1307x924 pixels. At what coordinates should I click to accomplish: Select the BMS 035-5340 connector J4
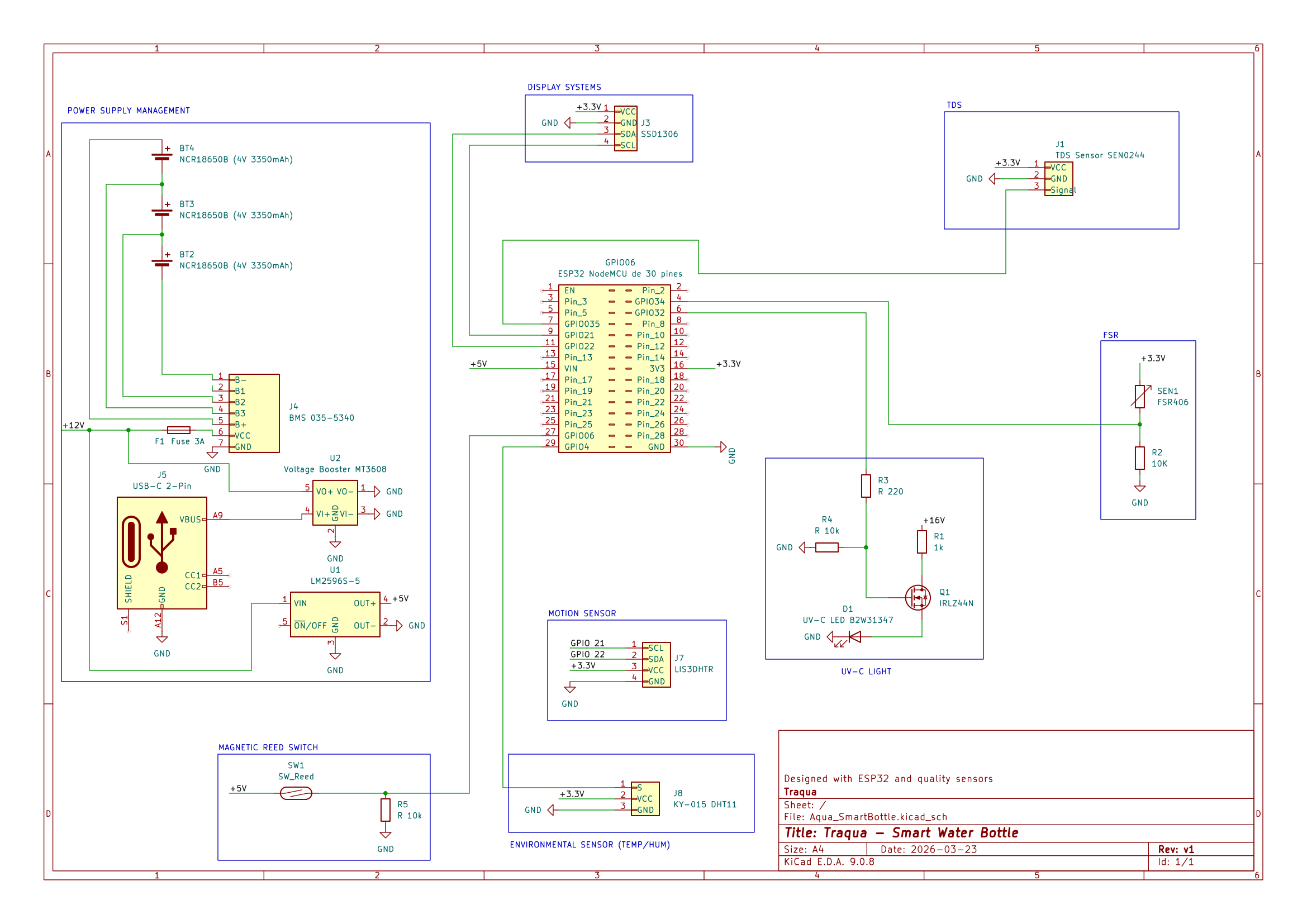254,413
